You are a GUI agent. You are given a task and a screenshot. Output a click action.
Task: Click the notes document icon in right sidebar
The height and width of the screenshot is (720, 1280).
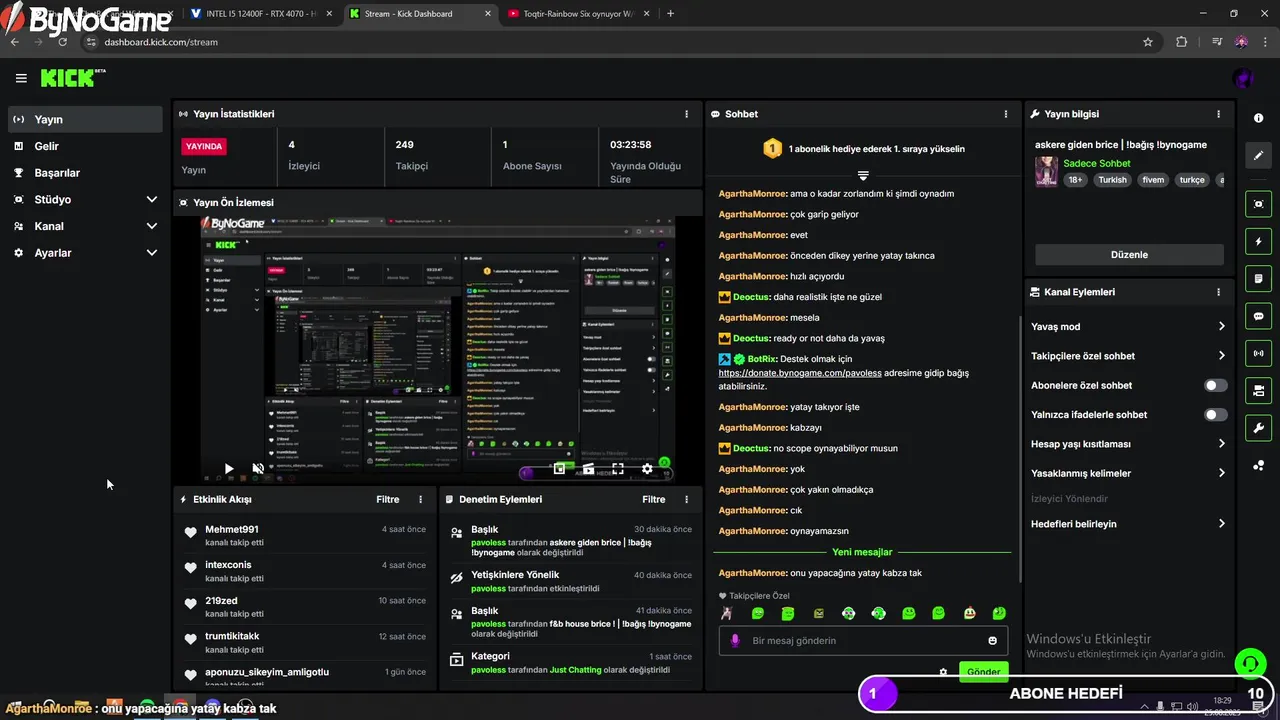[x=1258, y=278]
